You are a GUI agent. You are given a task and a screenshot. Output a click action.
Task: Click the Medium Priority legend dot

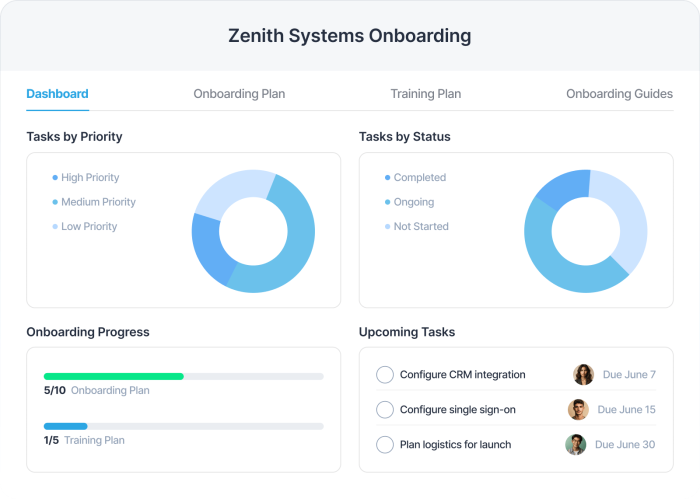[x=54, y=202]
